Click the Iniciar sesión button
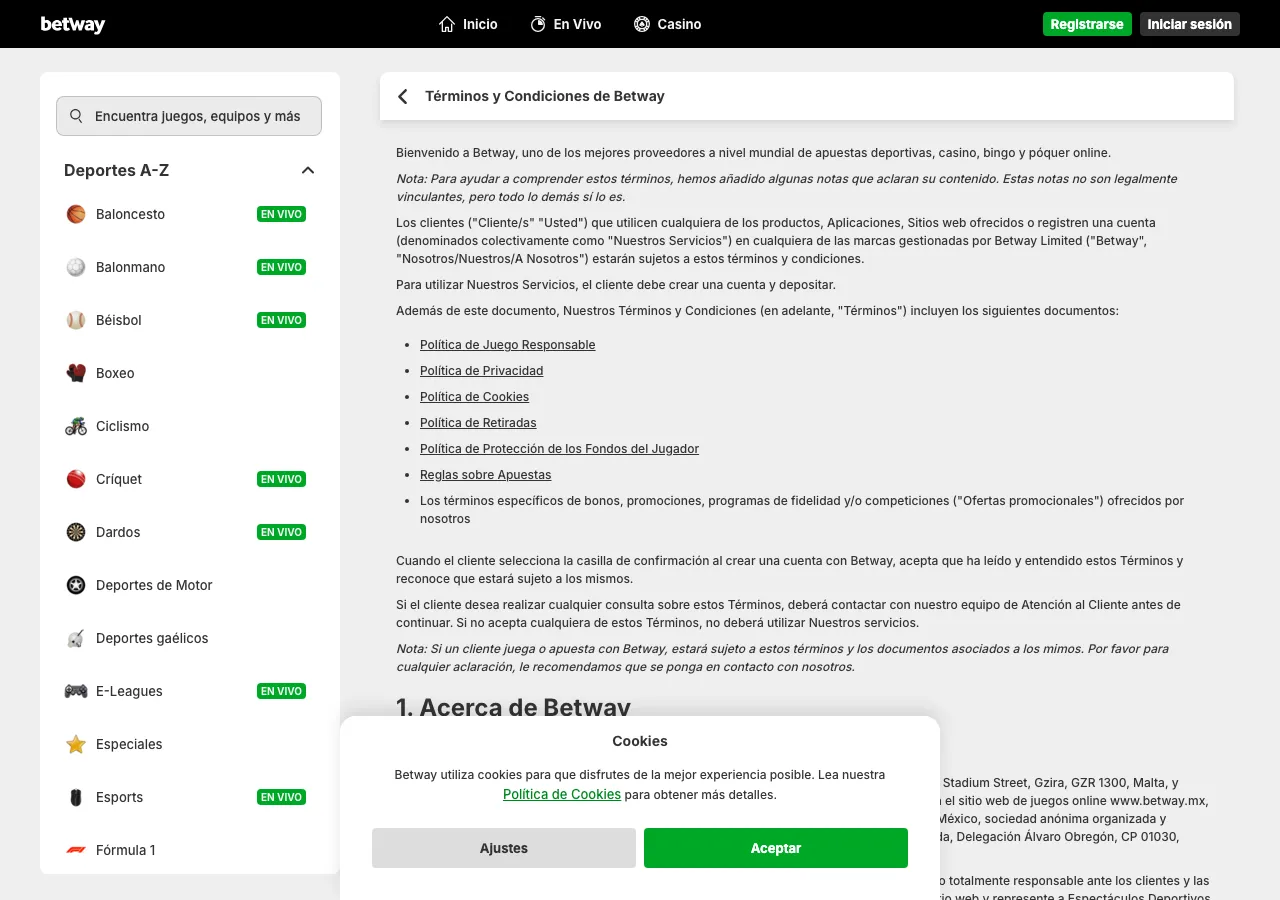This screenshot has height=900, width=1280. pos(1190,24)
